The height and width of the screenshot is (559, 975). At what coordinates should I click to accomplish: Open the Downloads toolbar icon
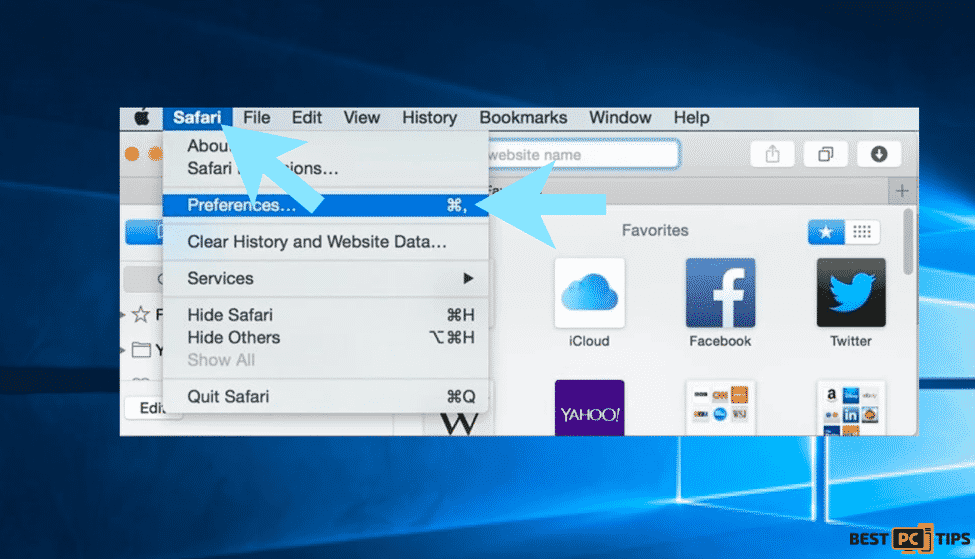tap(879, 154)
